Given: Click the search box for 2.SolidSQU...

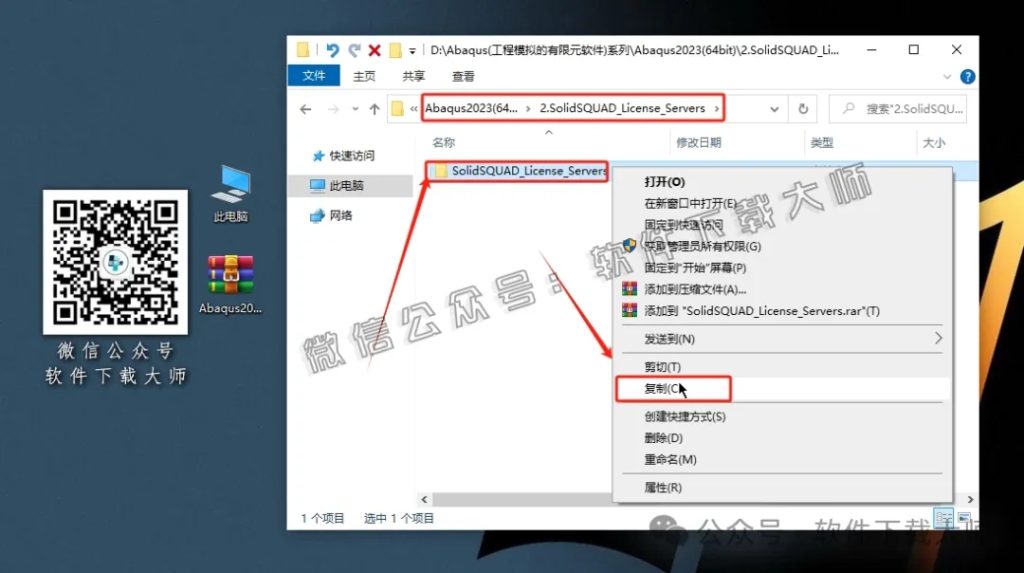Looking at the screenshot, I should coord(898,109).
